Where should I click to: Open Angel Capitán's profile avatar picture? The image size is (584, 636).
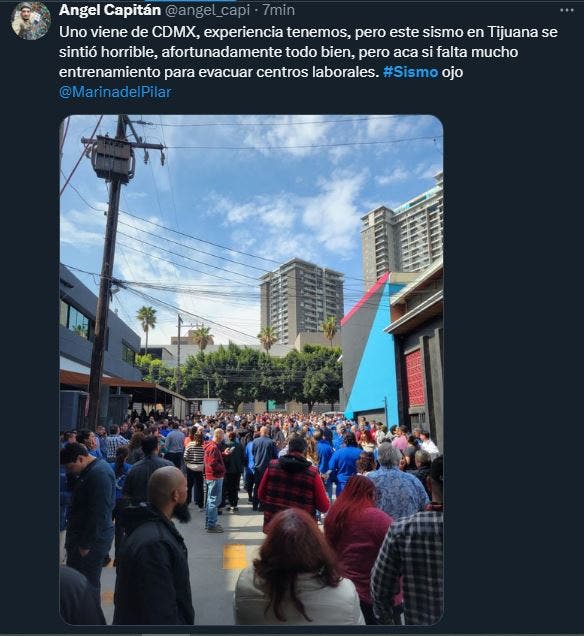(x=30, y=20)
